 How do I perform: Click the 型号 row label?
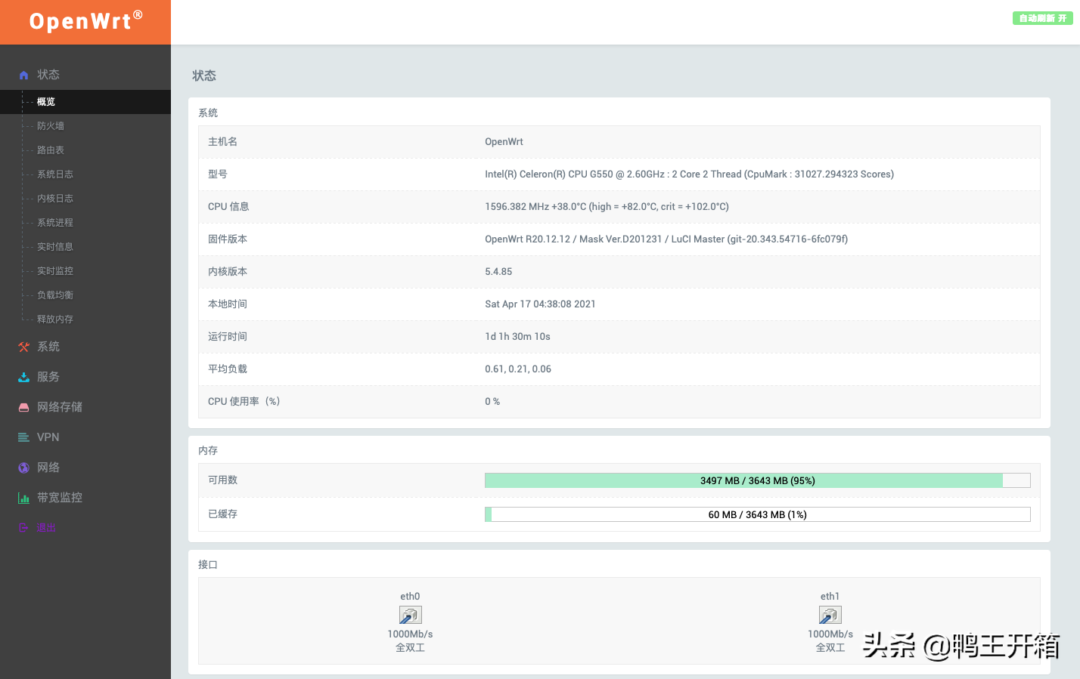coord(218,174)
